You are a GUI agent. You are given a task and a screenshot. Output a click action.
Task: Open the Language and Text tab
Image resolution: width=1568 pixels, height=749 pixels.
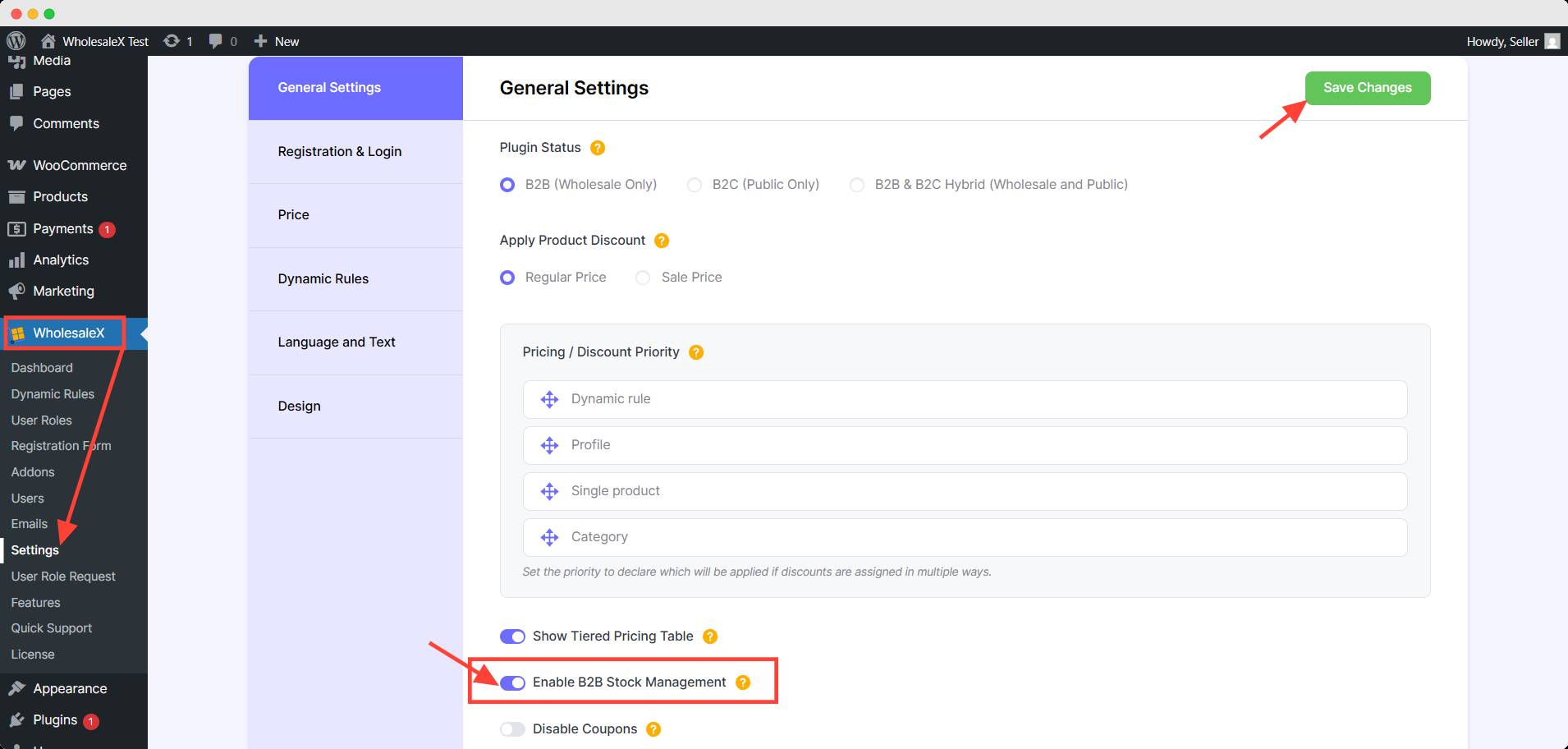click(x=355, y=342)
